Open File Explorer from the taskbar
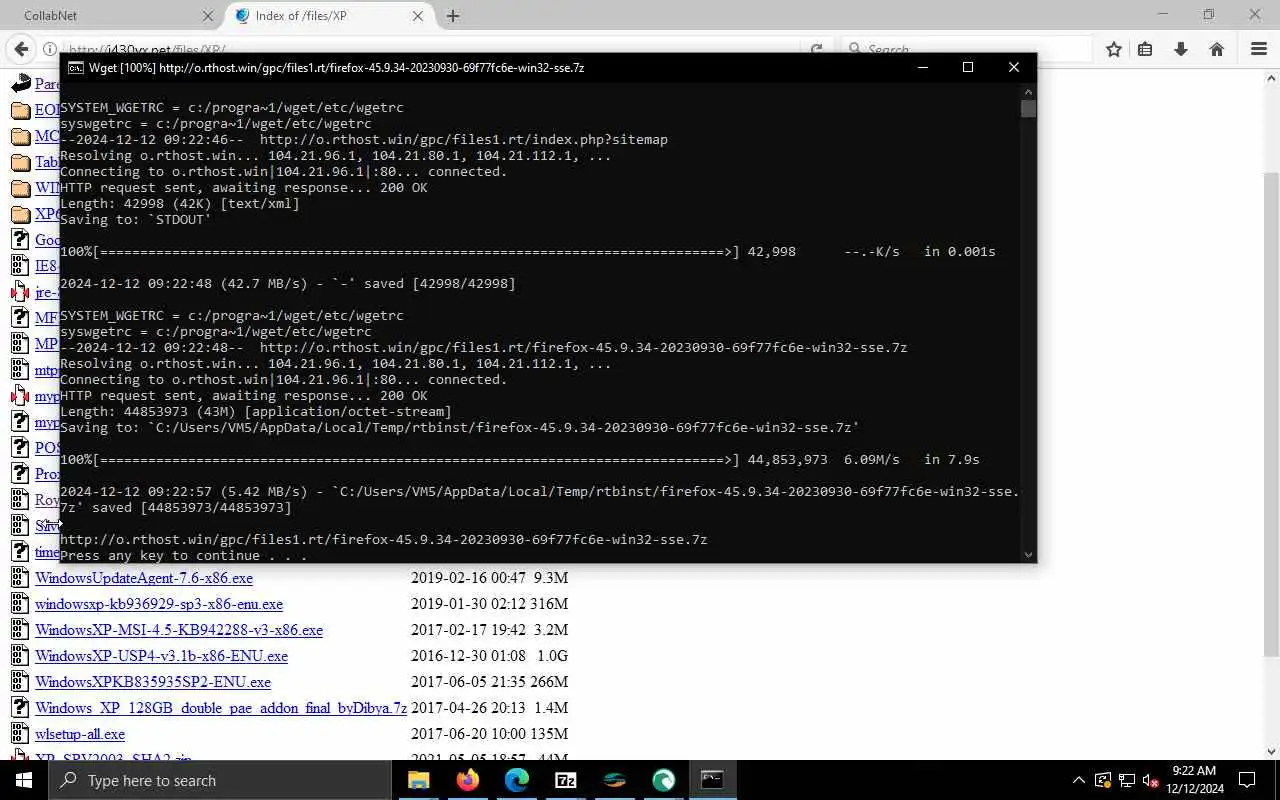 (x=418, y=780)
